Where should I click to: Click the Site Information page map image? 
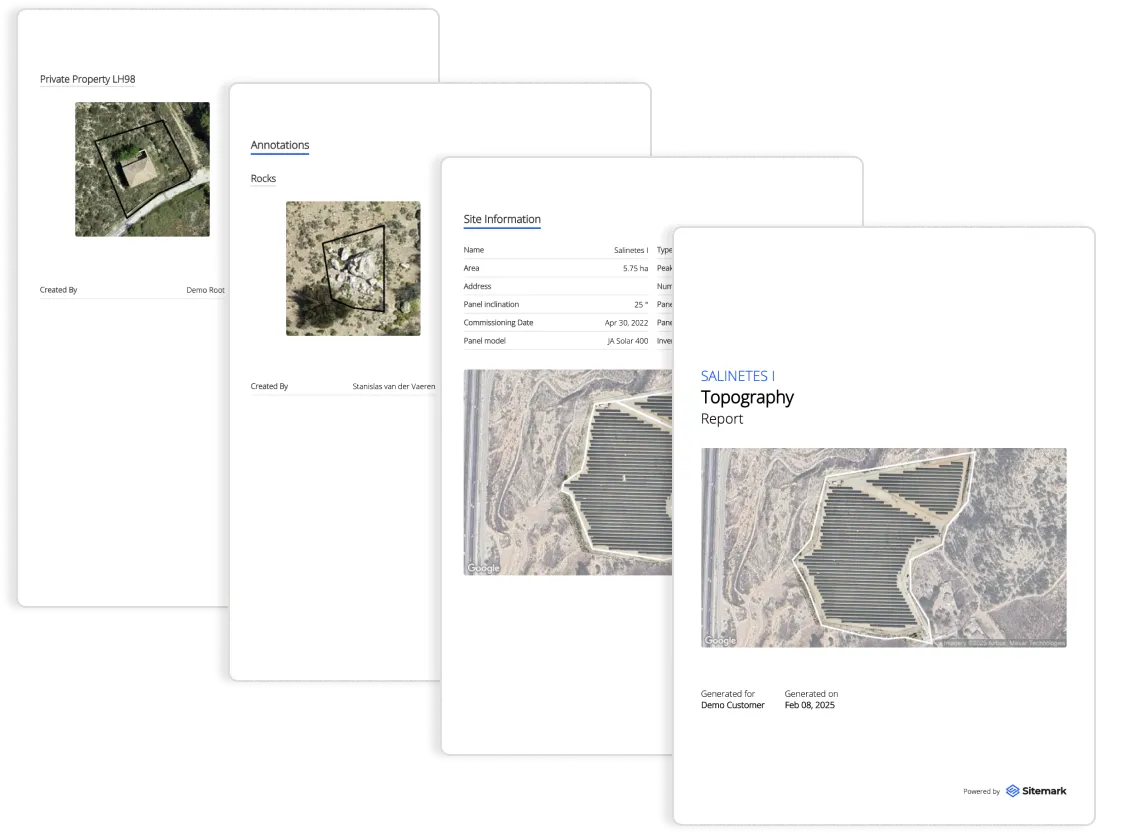pos(568,472)
